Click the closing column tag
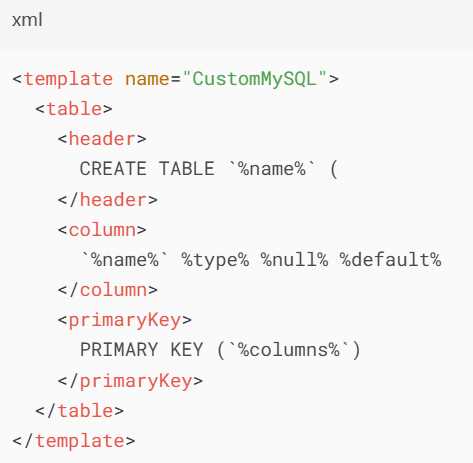This screenshot has width=473, height=463. 108,290
